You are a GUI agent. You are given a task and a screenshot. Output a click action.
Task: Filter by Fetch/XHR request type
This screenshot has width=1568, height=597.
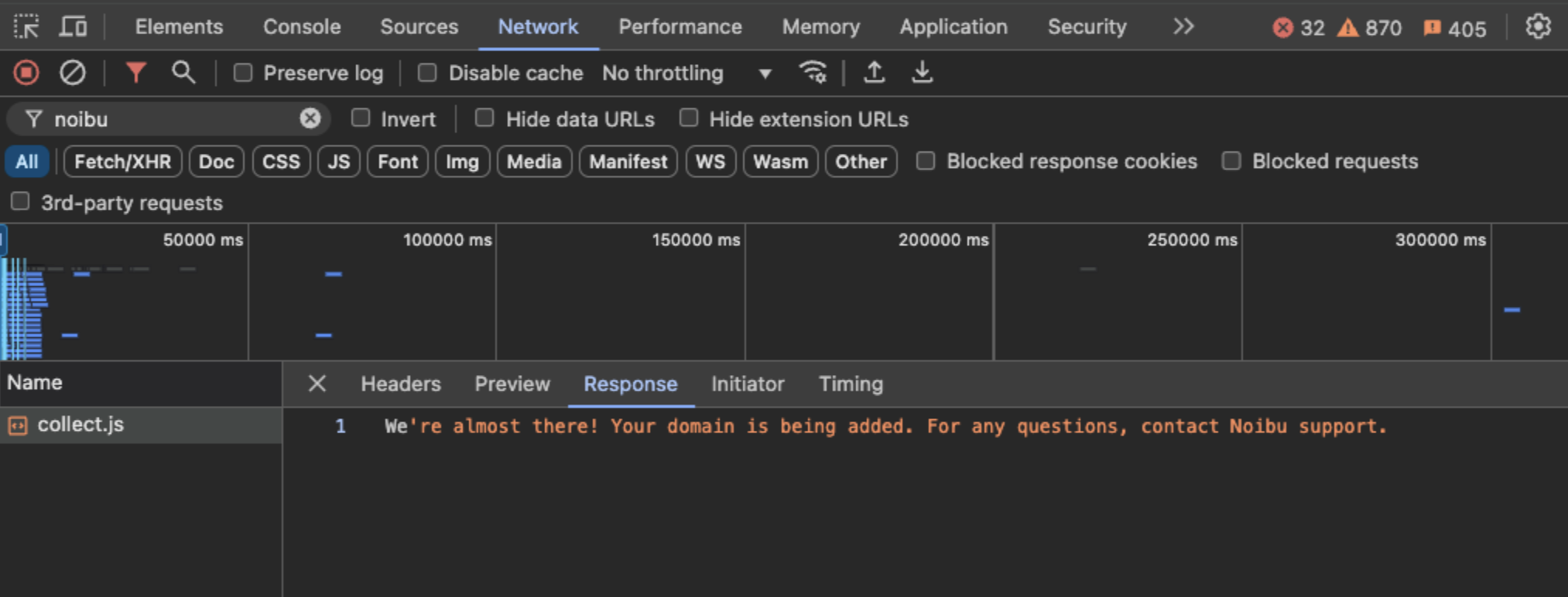coord(122,162)
